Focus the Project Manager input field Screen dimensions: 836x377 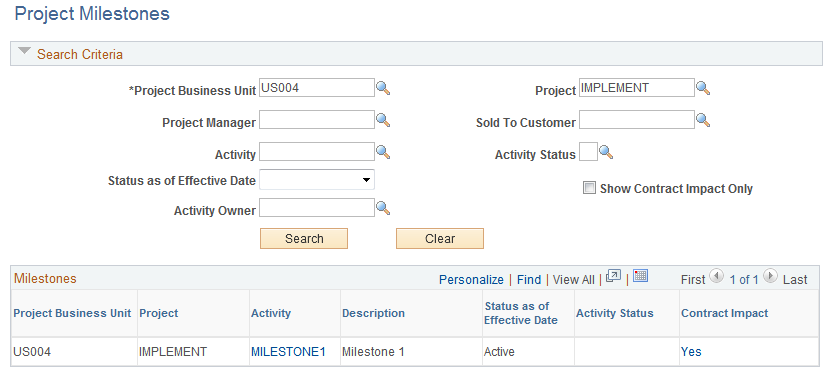317,119
